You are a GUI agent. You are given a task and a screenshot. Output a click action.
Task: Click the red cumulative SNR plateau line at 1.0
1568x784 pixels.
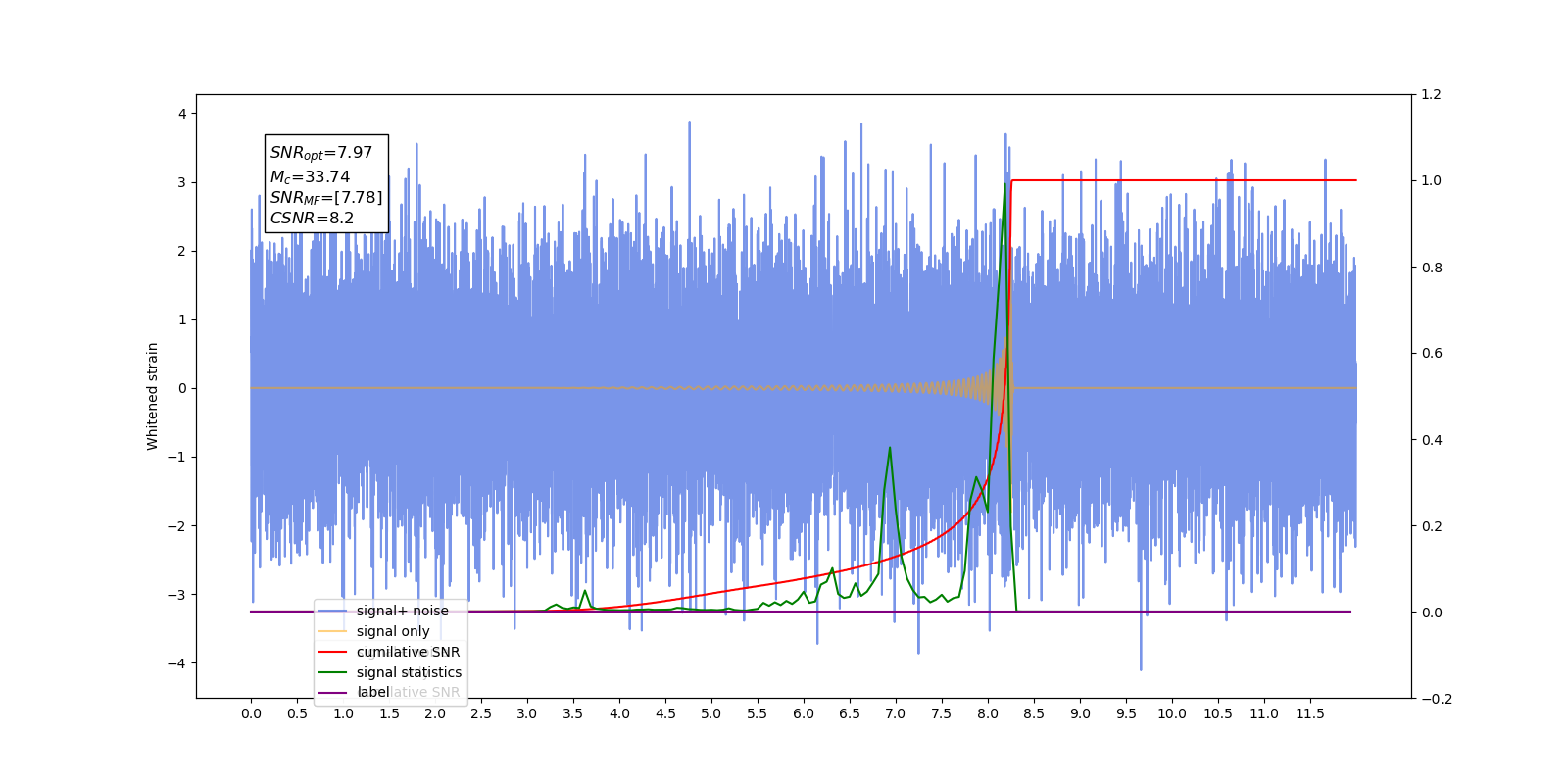(1184, 180)
